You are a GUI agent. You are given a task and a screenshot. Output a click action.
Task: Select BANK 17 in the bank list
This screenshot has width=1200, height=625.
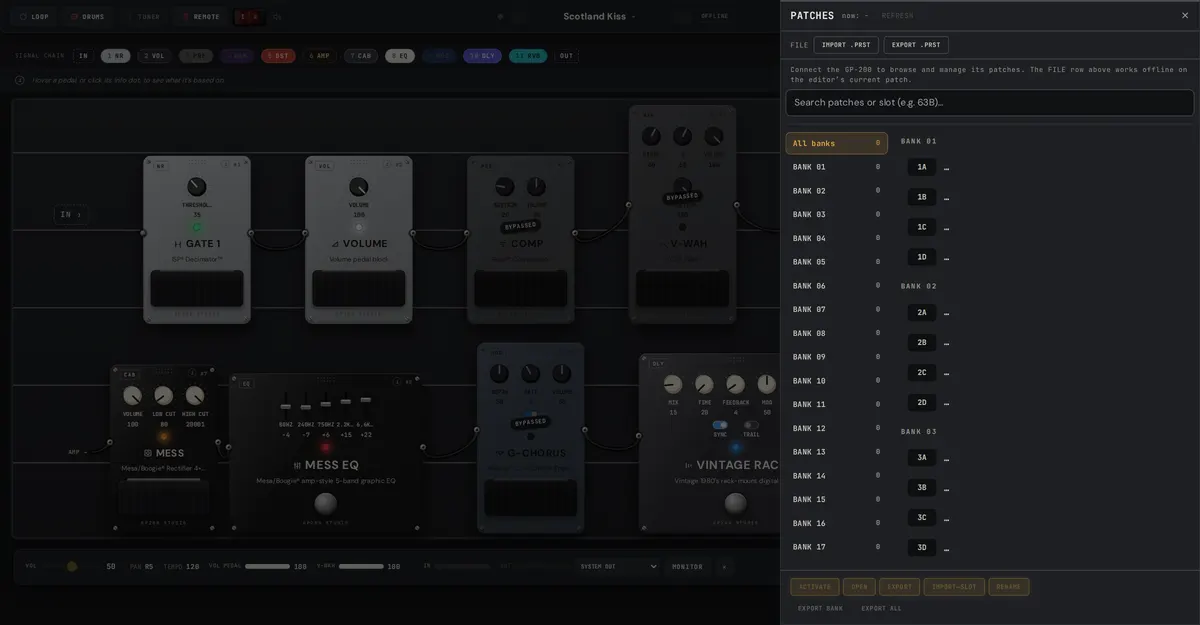pyautogui.click(x=837, y=547)
